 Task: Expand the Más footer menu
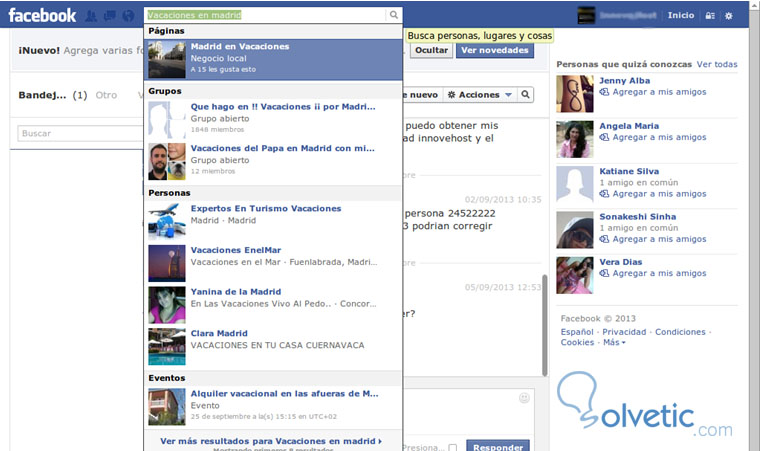click(614, 342)
